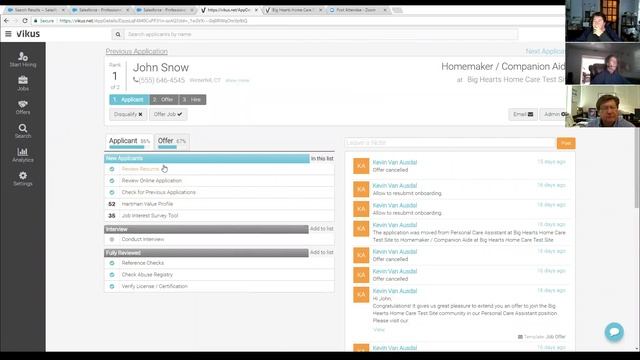Image resolution: width=640 pixels, height=360 pixels.
Task: Click the Leave a Note input field
Action: tap(450, 143)
